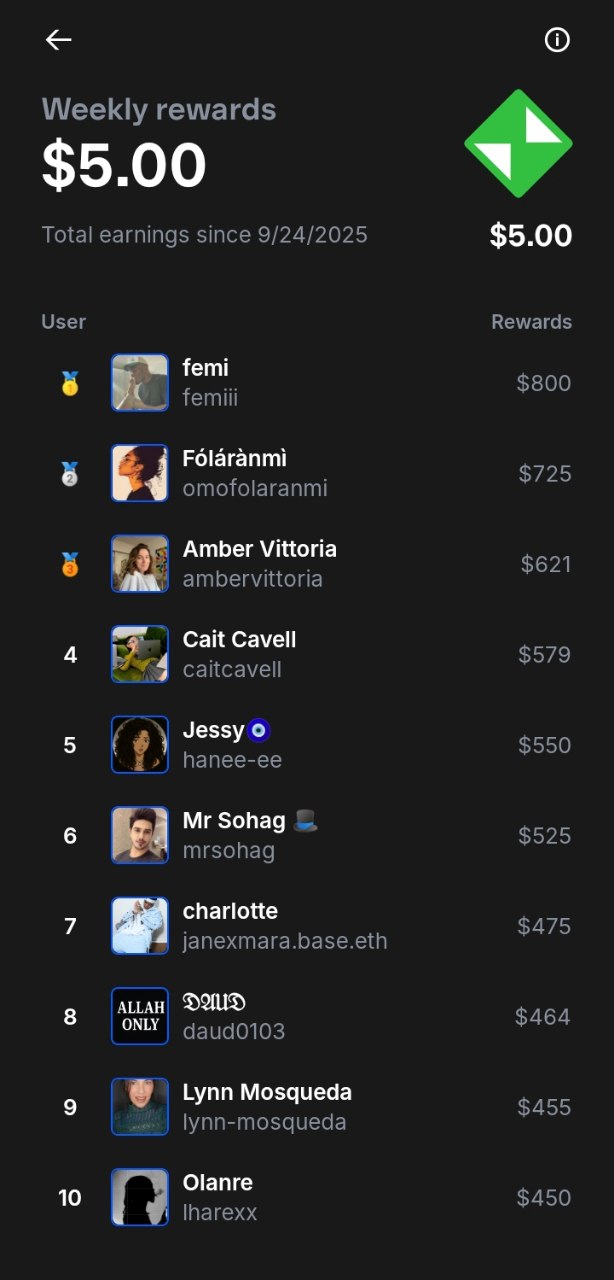Tap Fólárànmì's avatar image

[x=140, y=473]
